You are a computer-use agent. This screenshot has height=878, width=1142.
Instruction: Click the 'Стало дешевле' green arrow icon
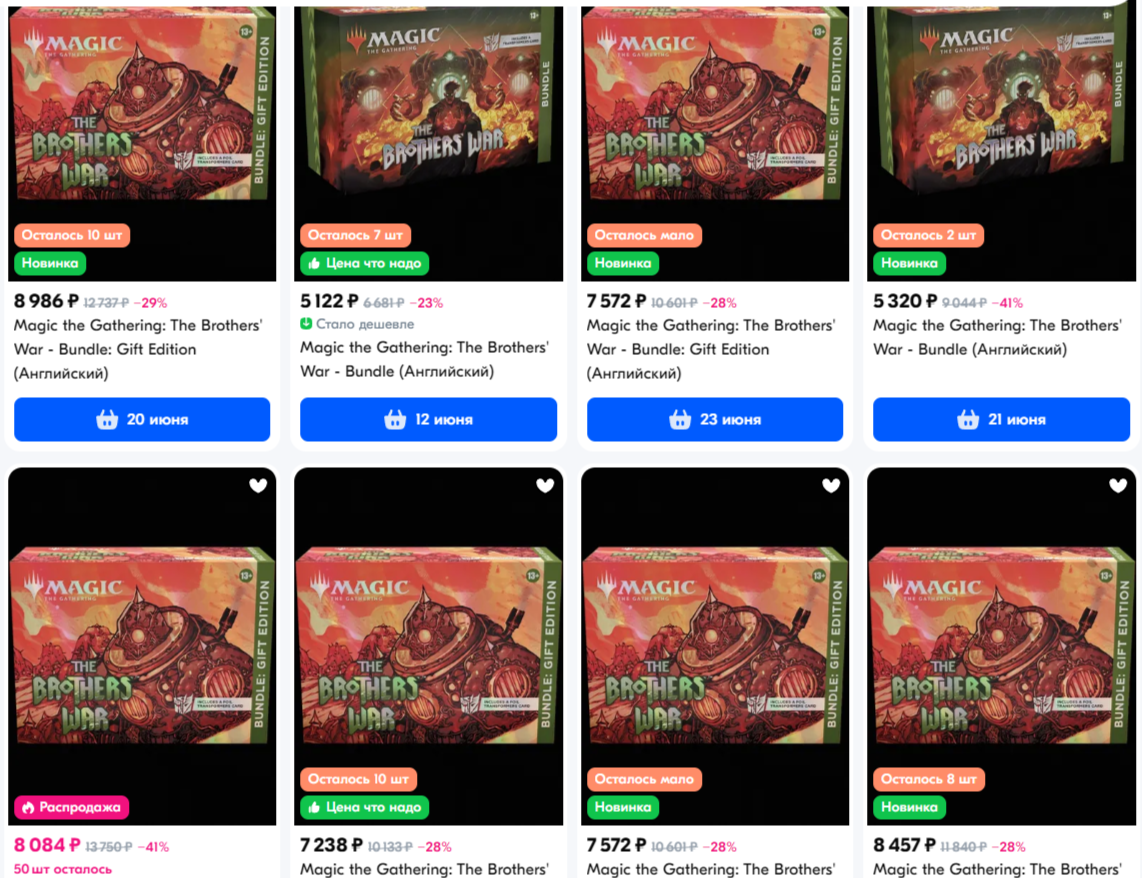[306, 323]
